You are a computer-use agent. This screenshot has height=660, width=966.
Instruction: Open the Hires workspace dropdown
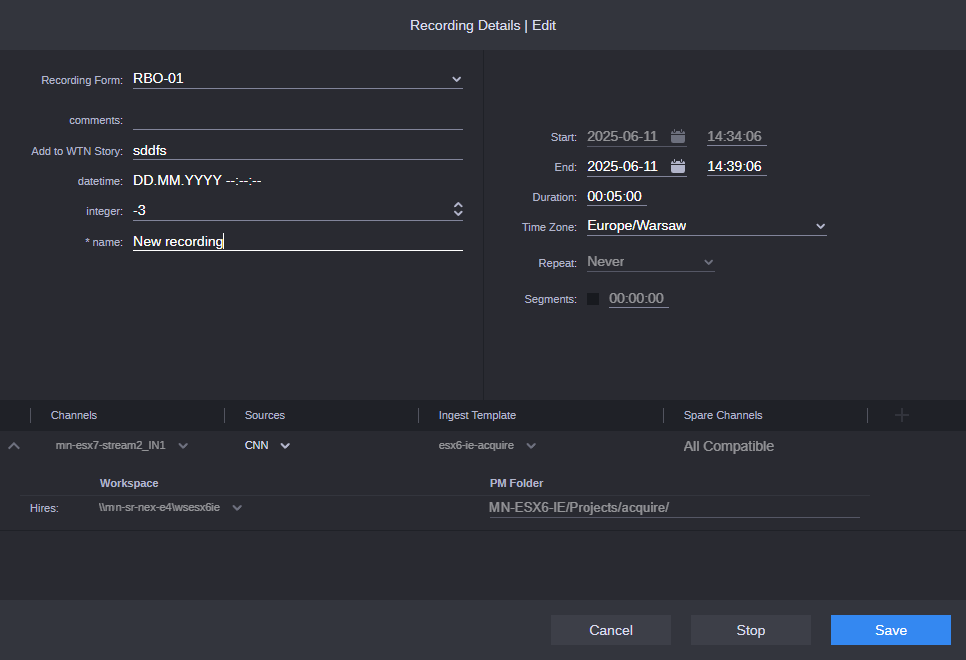[x=237, y=508]
